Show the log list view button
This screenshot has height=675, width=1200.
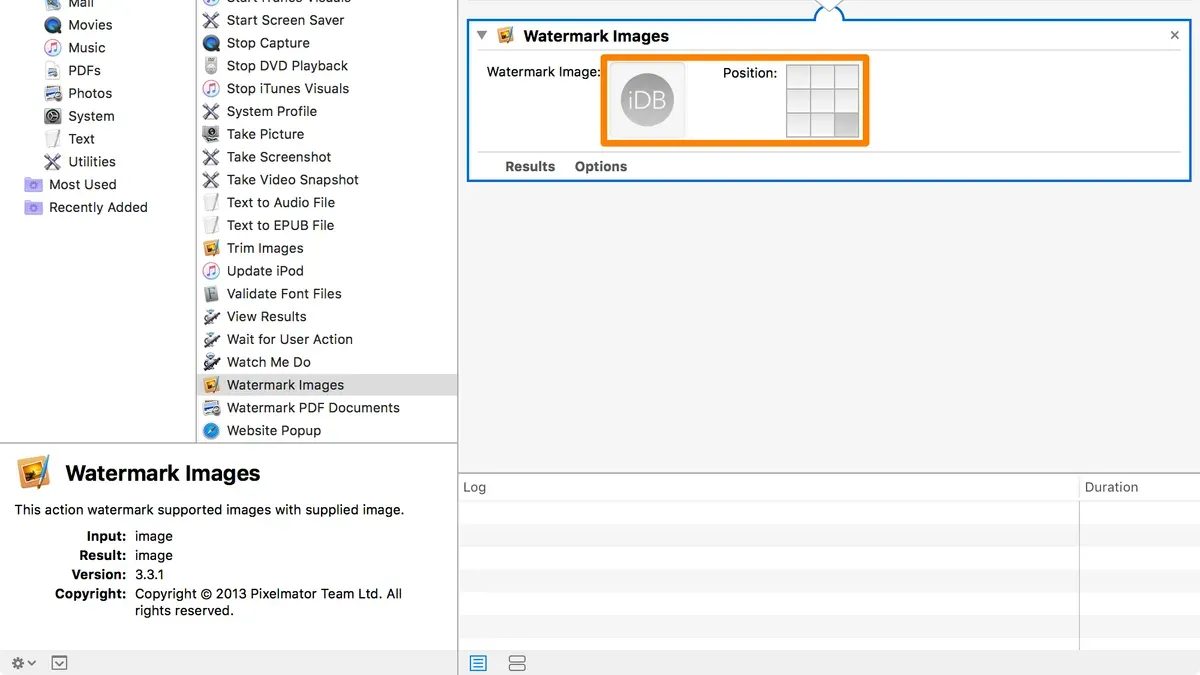[x=478, y=663]
